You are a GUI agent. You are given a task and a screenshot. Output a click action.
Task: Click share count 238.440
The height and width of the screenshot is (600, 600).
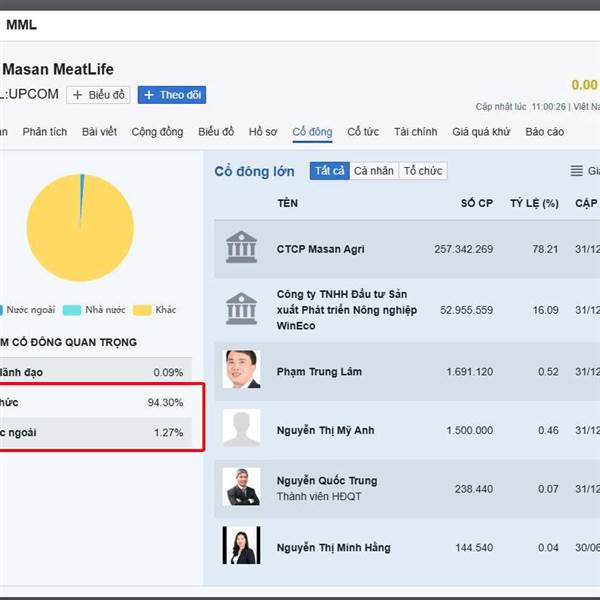point(474,489)
